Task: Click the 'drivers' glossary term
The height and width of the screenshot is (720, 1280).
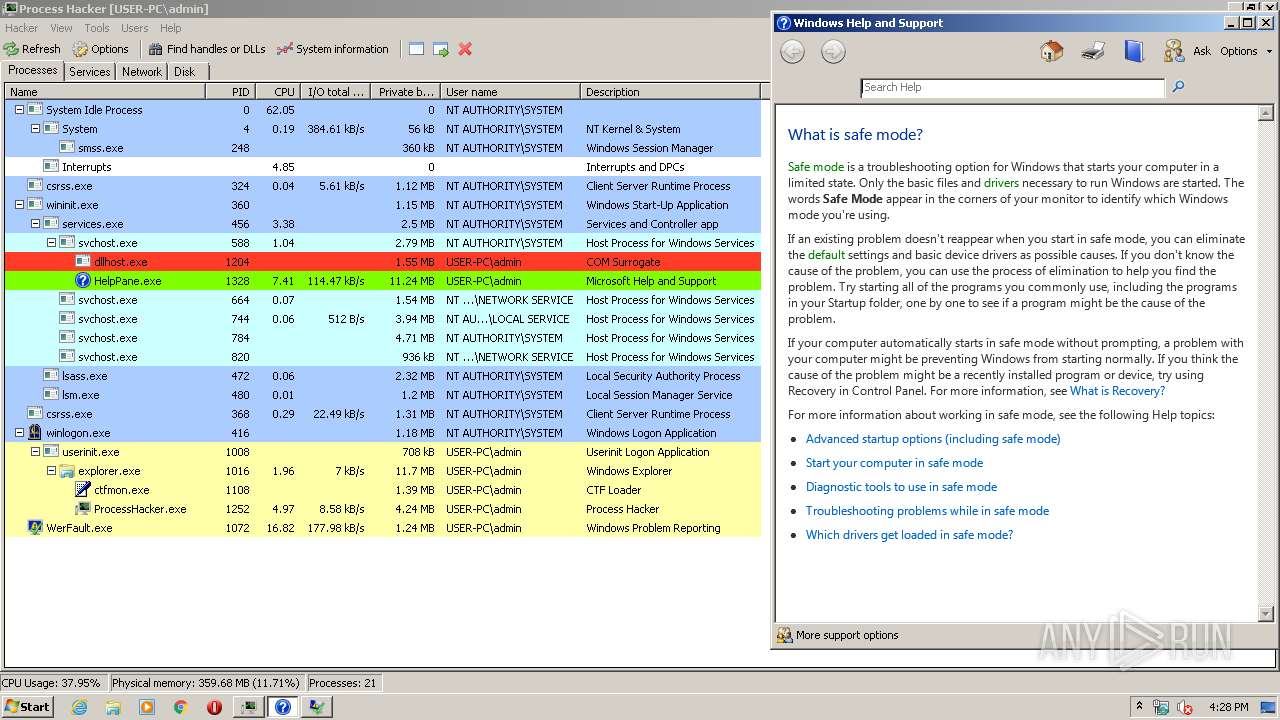Action: pos(1001,183)
